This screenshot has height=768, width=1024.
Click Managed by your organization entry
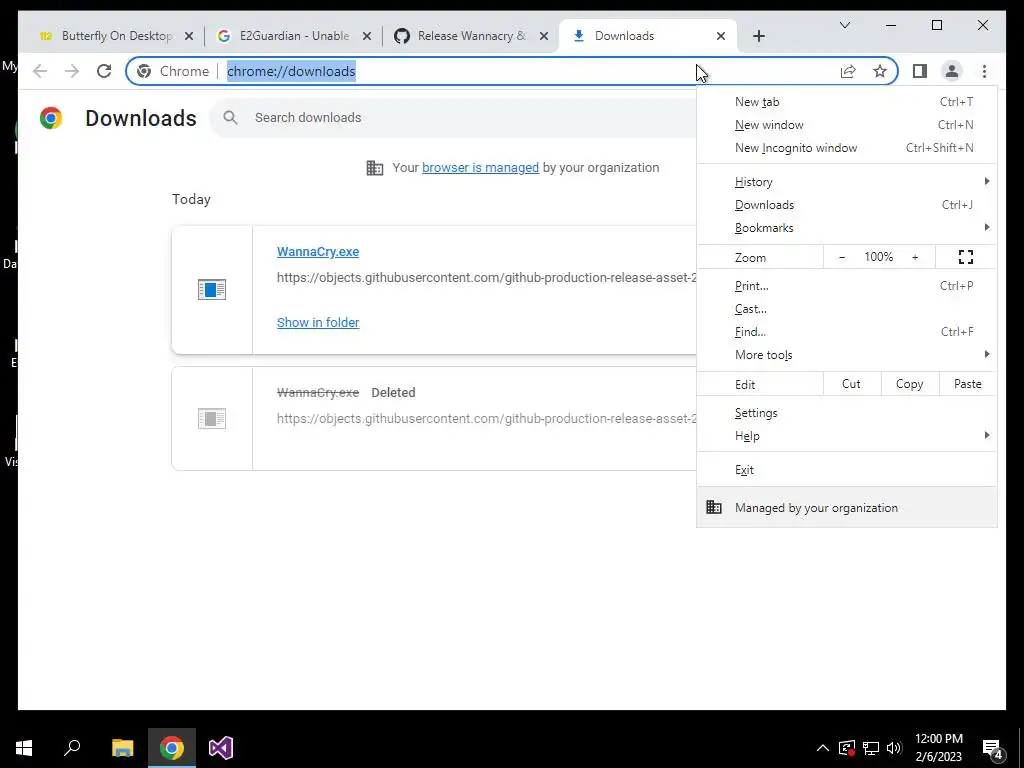coord(846,507)
